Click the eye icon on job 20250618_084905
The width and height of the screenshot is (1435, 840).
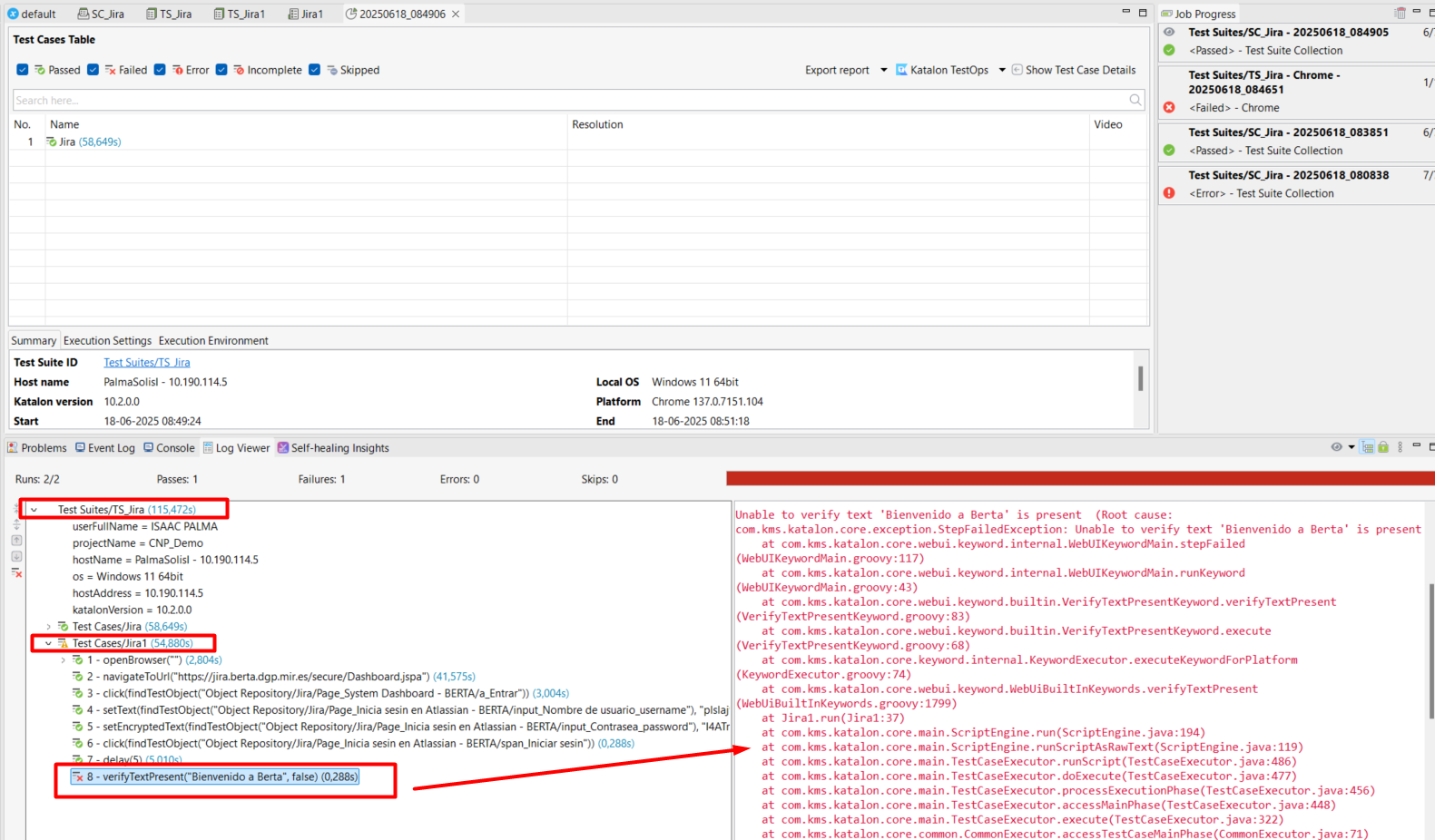(x=1169, y=32)
